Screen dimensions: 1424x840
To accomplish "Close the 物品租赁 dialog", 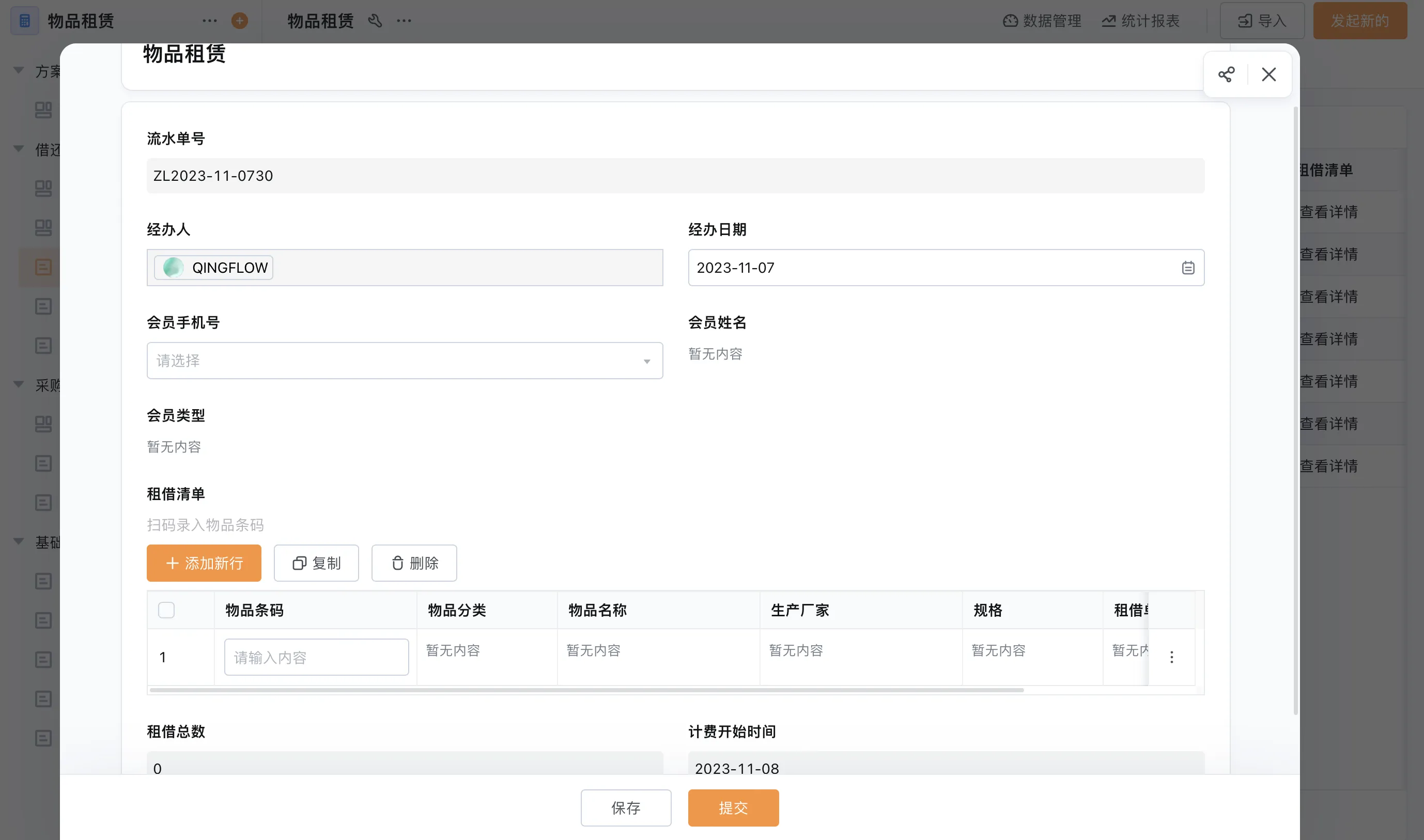I will tap(1268, 75).
